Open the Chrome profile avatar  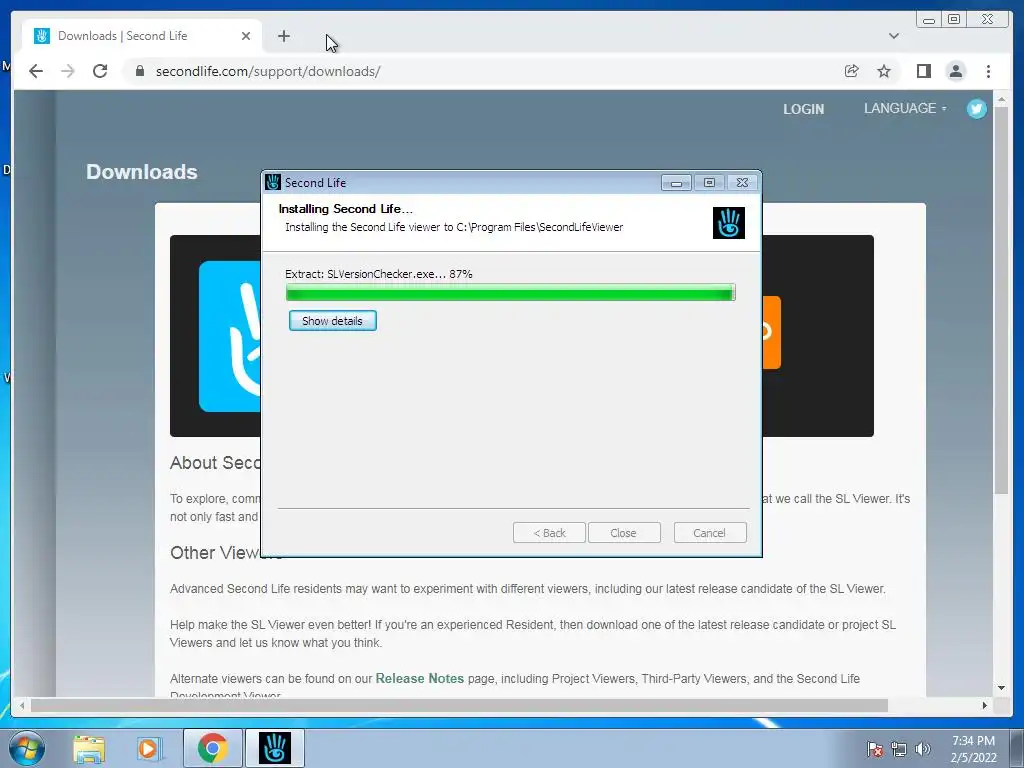956,71
